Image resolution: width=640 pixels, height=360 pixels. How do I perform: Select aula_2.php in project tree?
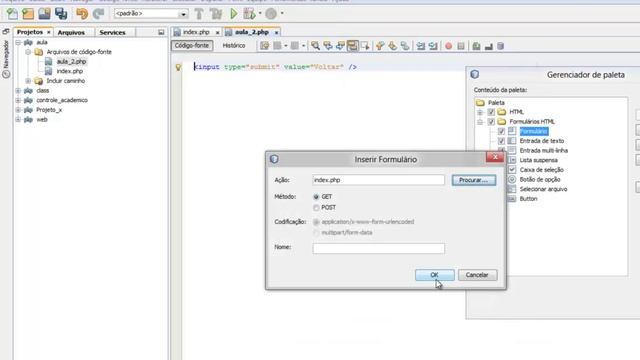(x=71, y=62)
